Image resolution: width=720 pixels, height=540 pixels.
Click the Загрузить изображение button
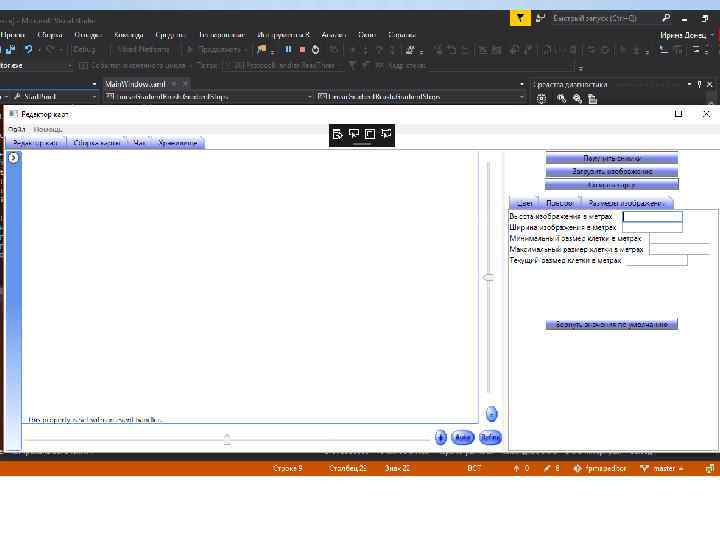click(x=611, y=172)
